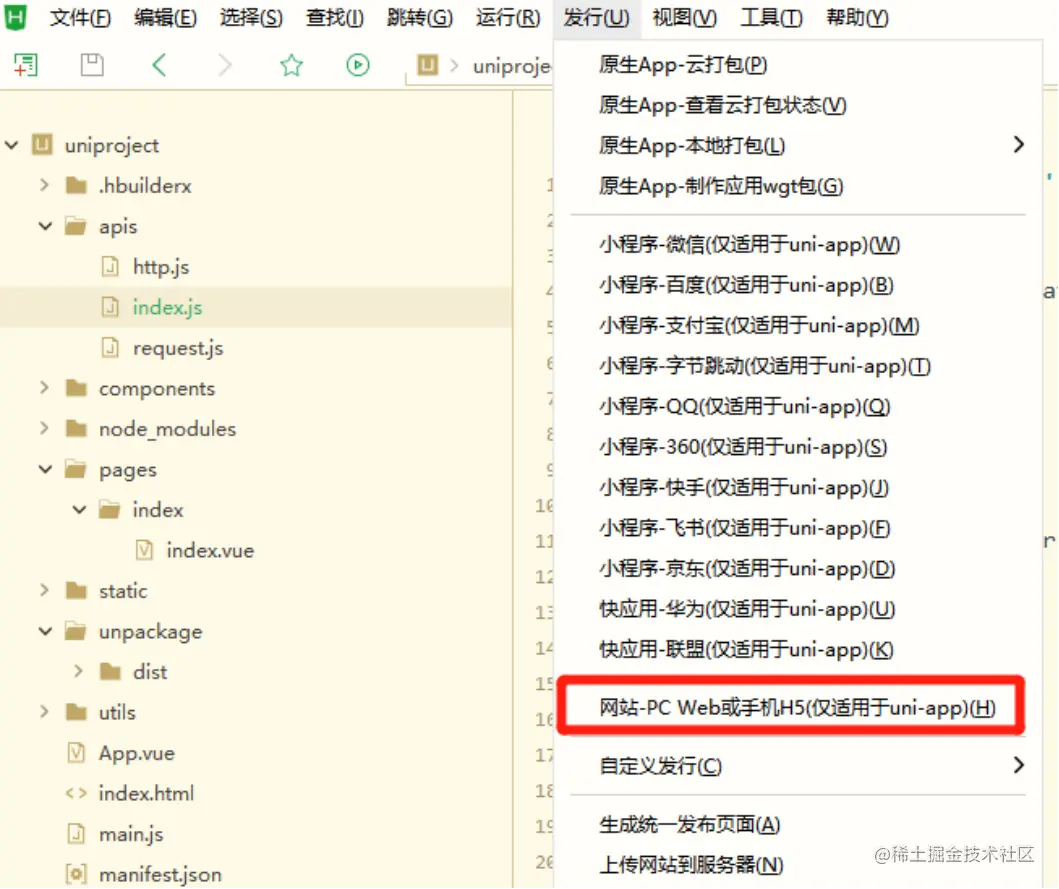Image resolution: width=1059 pixels, height=889 pixels.
Task: Click the node_modules folder icon
Action: 76,428
